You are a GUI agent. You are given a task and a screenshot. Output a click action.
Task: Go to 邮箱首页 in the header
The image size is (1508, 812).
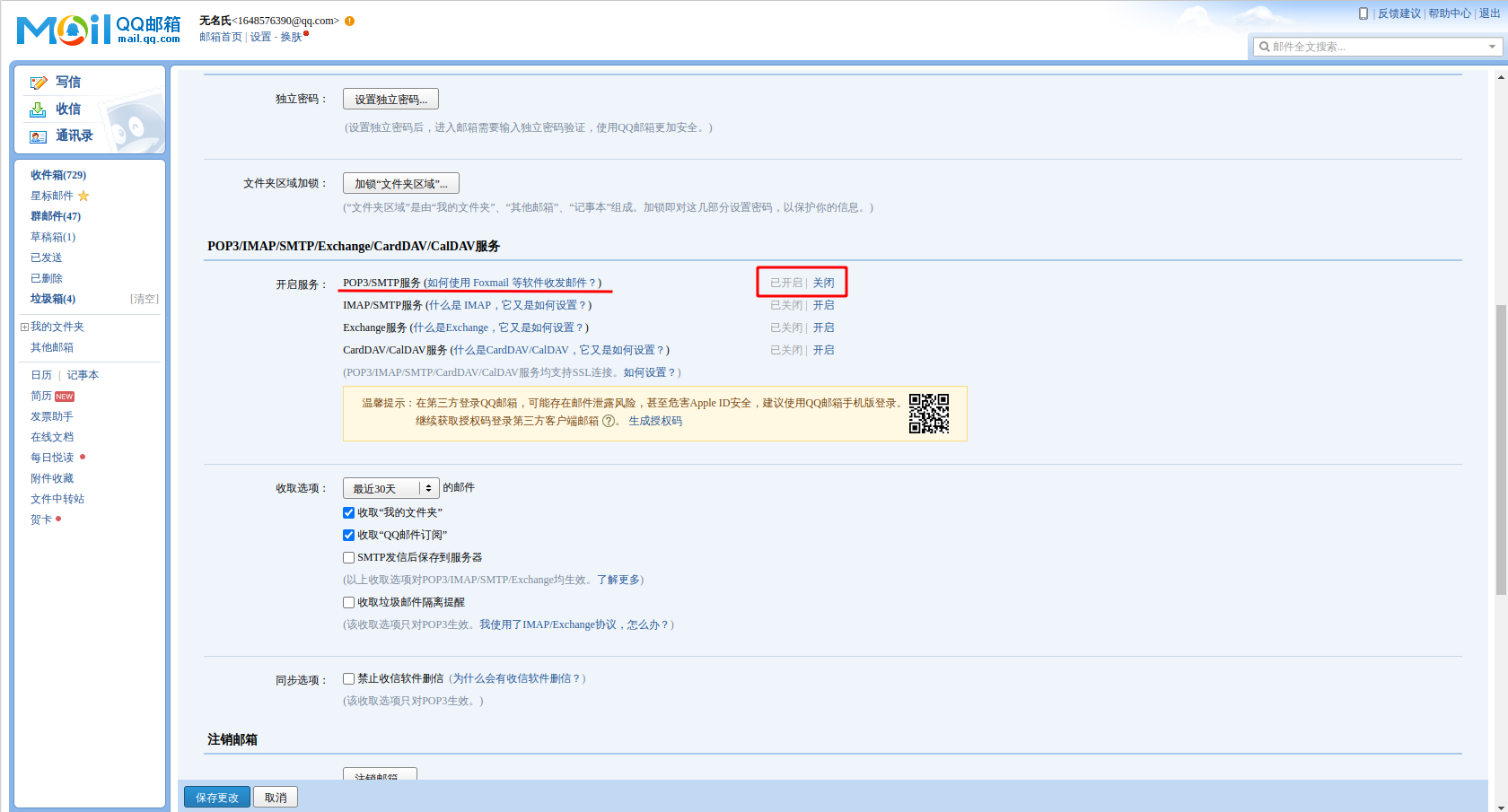click(x=220, y=37)
